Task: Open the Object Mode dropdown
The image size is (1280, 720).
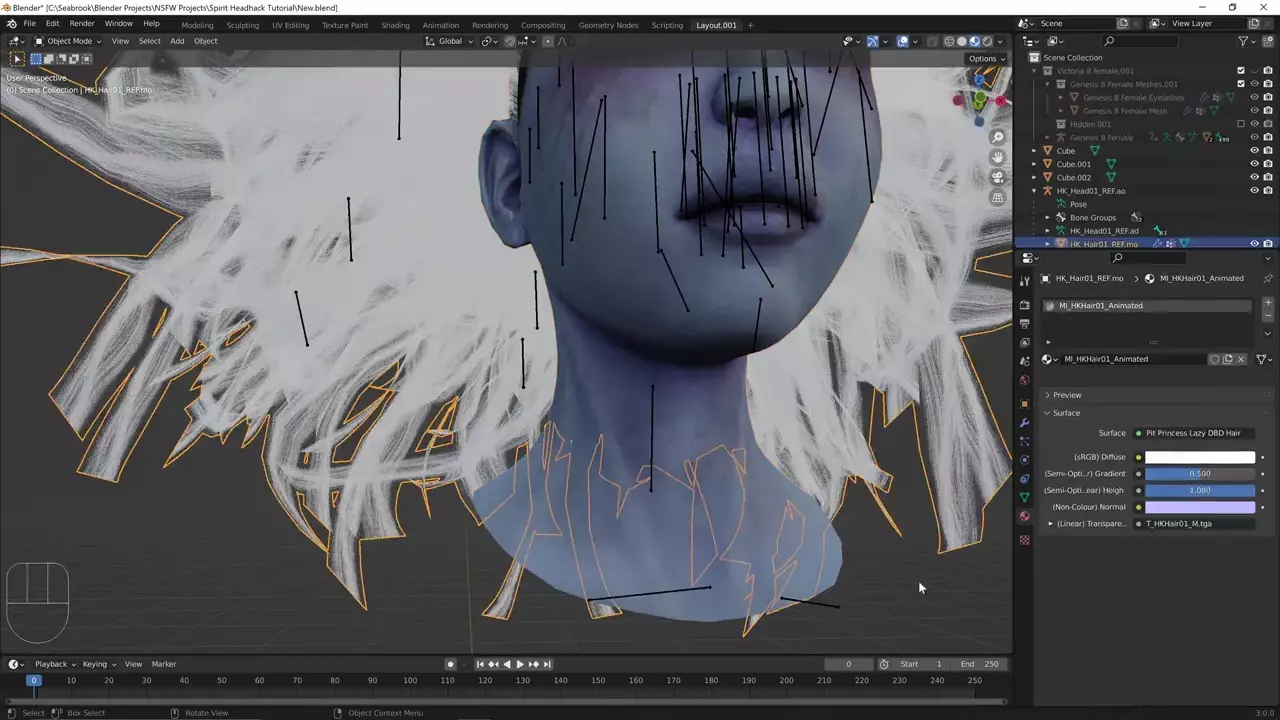Action: (68, 41)
